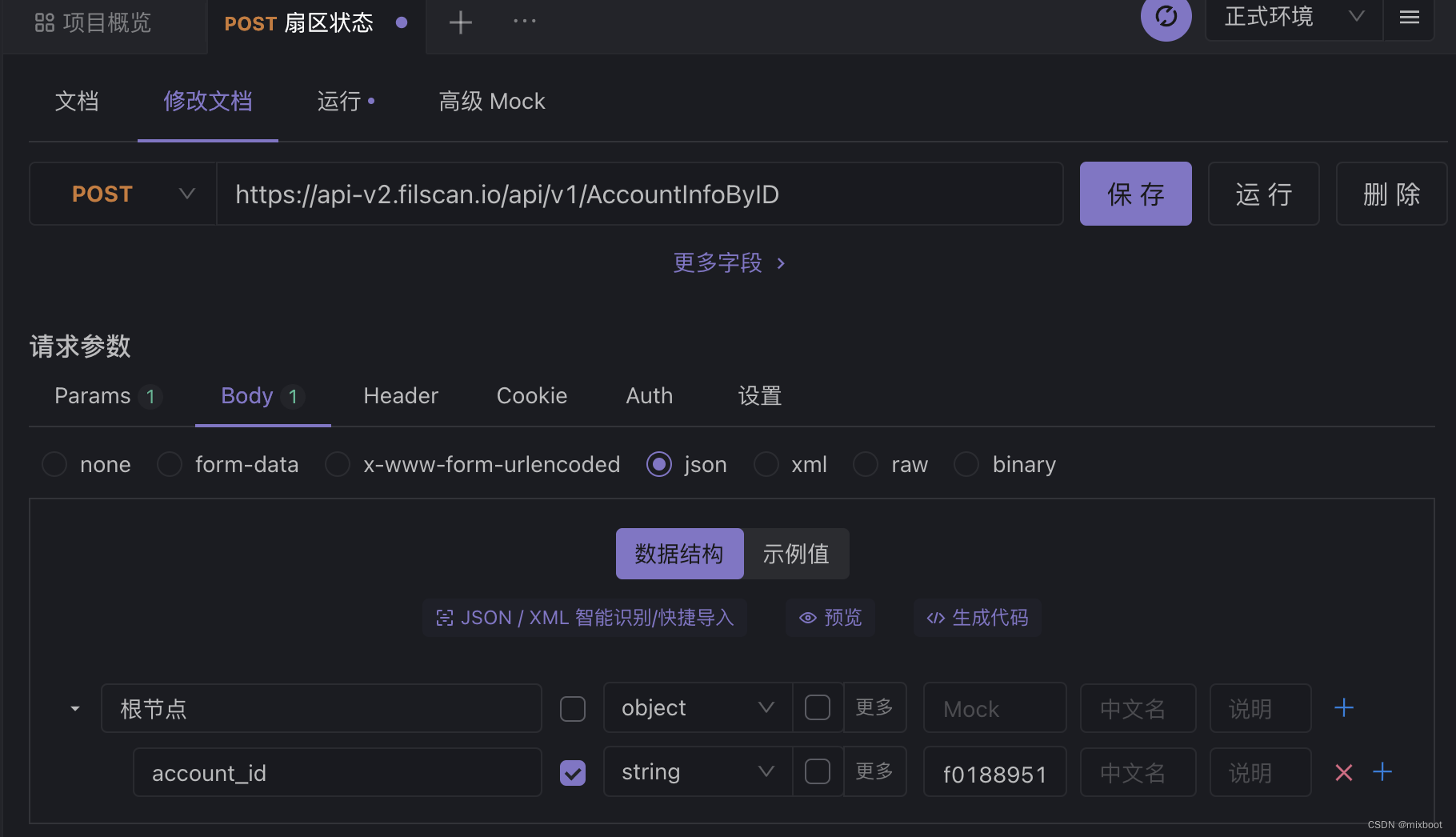1456x837 pixels.
Task: Switch to the 高级 Mock tab
Action: (492, 102)
